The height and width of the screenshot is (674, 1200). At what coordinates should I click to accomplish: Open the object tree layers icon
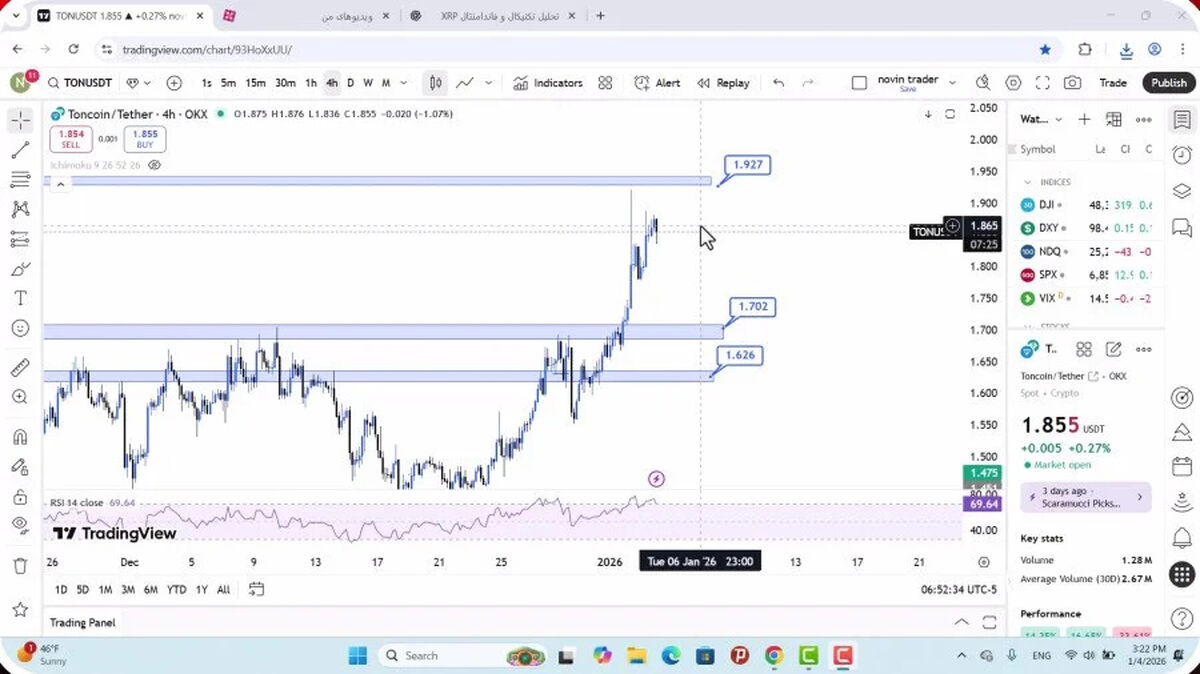click(x=1182, y=191)
